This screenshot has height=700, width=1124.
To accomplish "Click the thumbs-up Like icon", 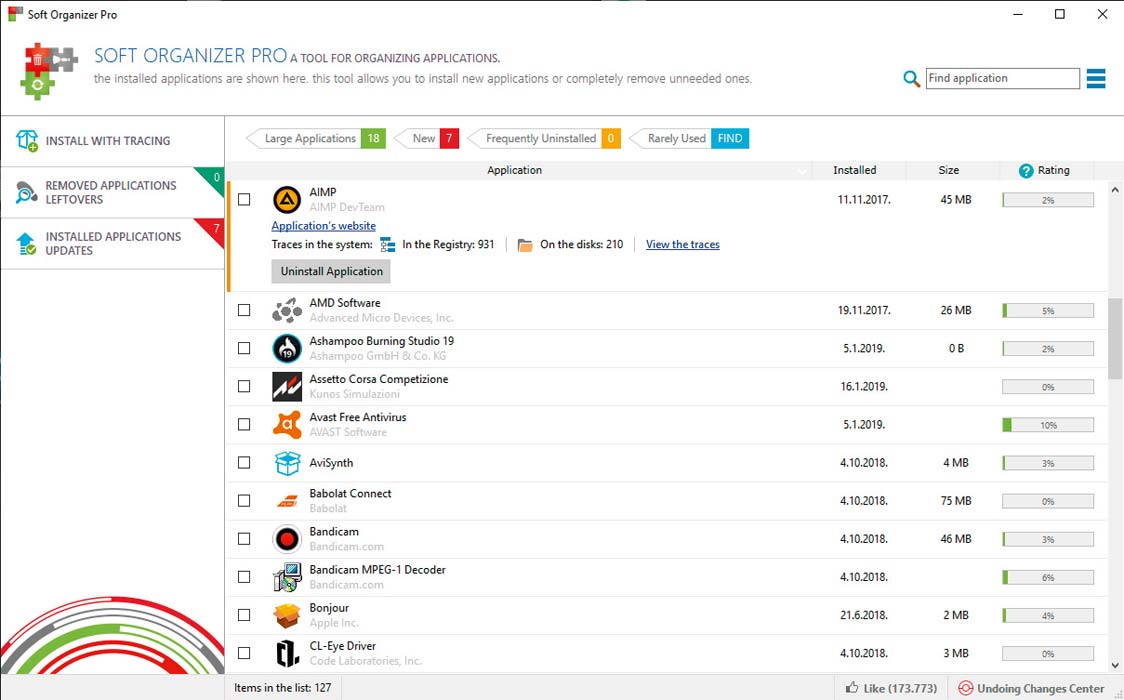I will (852, 688).
